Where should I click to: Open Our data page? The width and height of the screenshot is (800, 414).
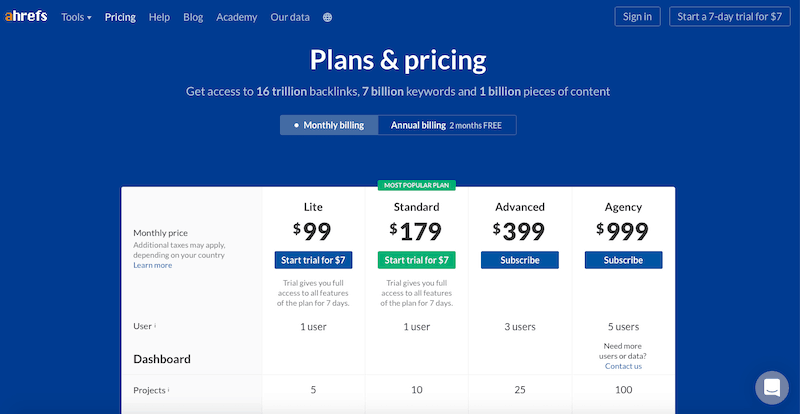pos(291,17)
